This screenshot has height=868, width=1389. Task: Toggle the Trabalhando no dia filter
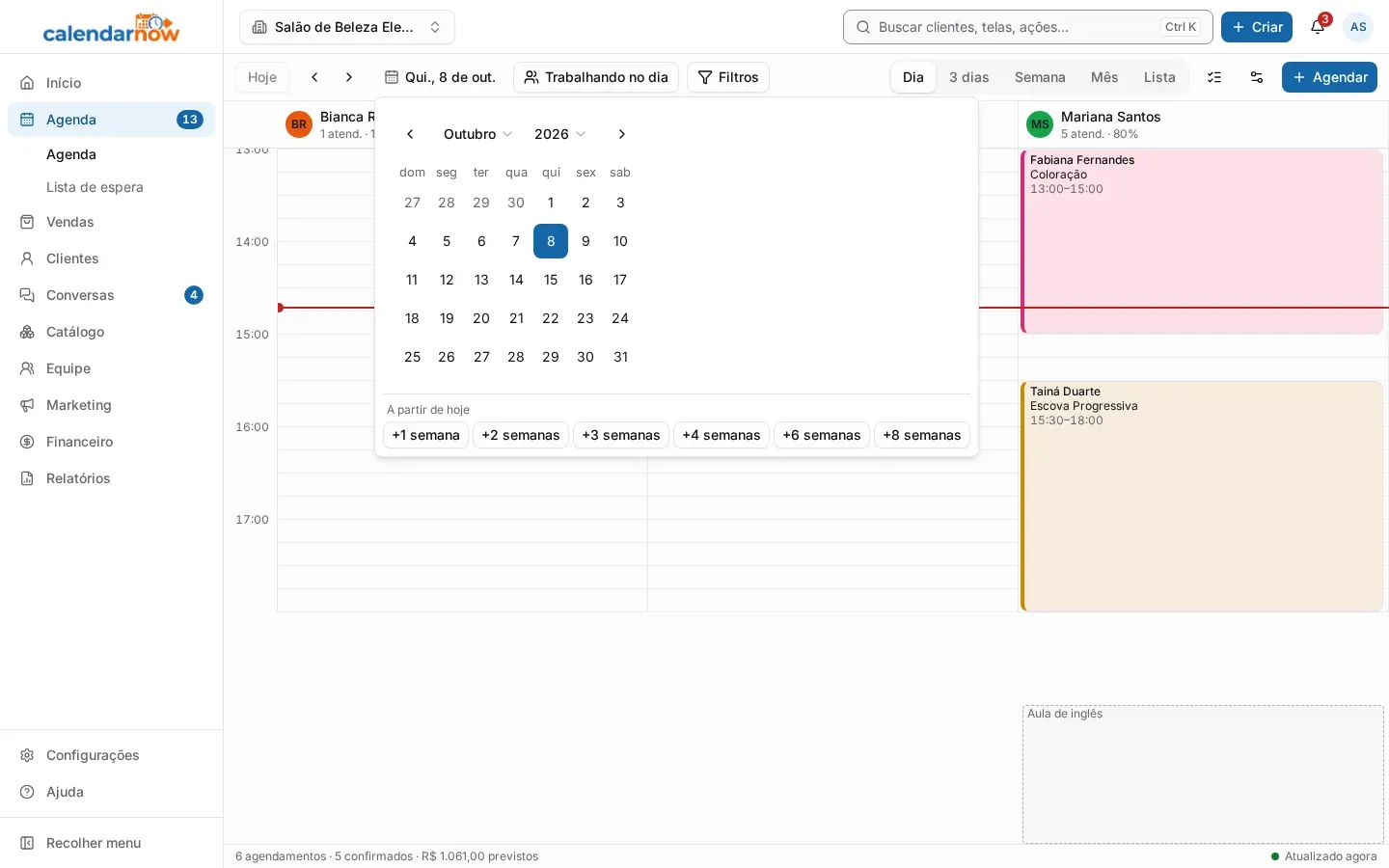coord(596,77)
